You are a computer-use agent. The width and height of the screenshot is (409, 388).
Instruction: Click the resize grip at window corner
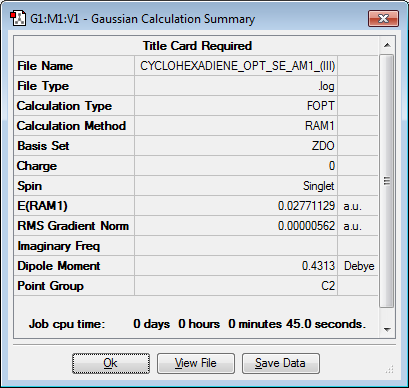(x=390, y=369)
